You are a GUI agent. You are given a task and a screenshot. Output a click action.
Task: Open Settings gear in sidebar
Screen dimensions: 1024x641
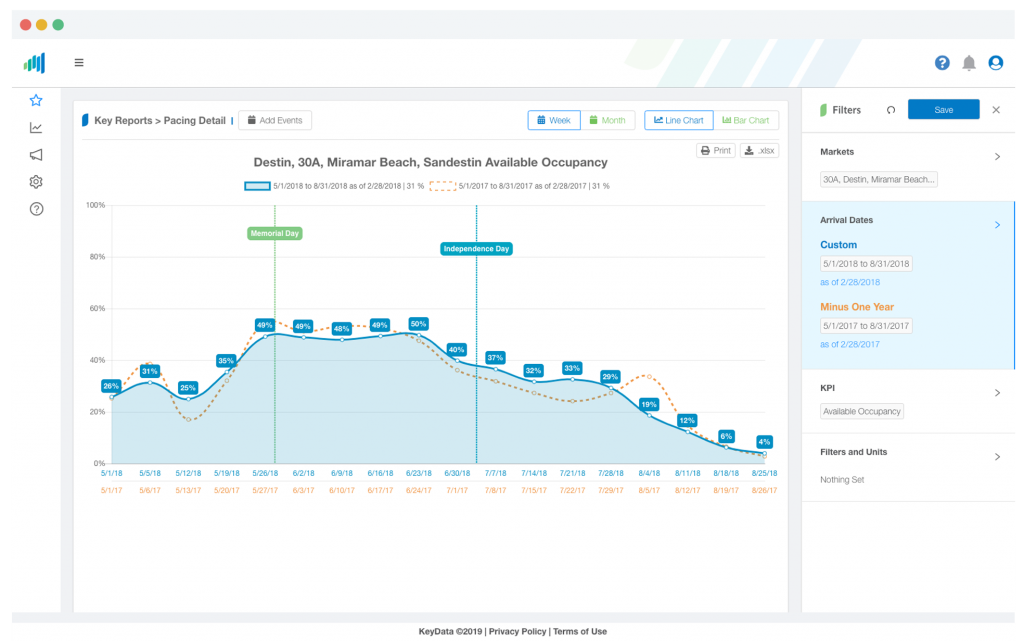tap(36, 182)
